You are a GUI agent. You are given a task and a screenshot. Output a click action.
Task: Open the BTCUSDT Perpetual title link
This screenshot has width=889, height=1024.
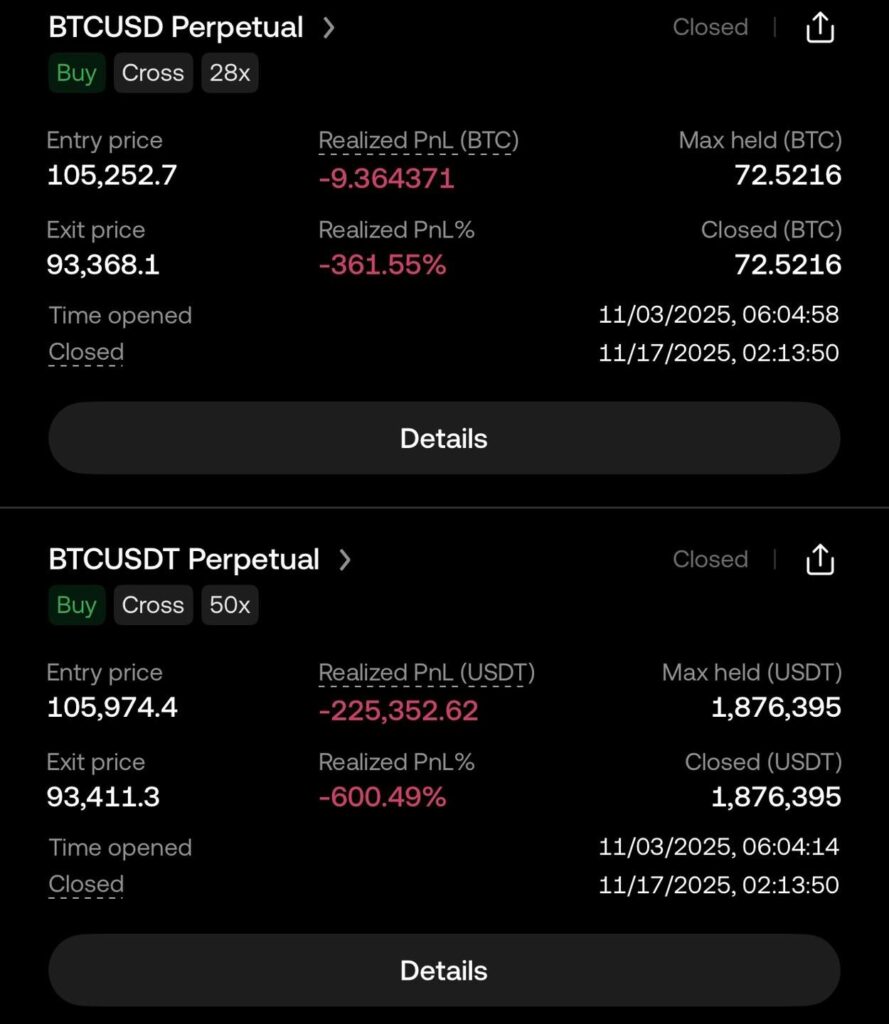pos(184,560)
